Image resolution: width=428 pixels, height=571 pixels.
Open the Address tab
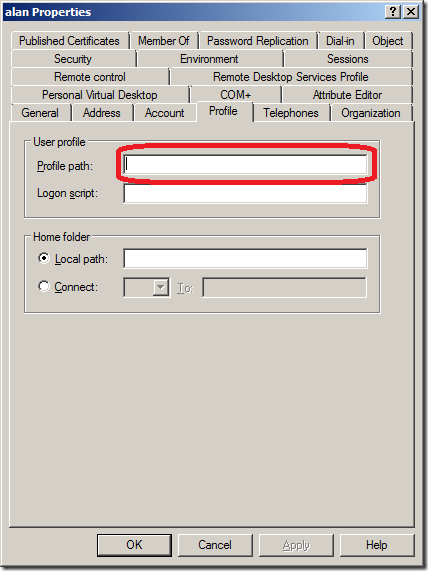pyautogui.click(x=102, y=113)
